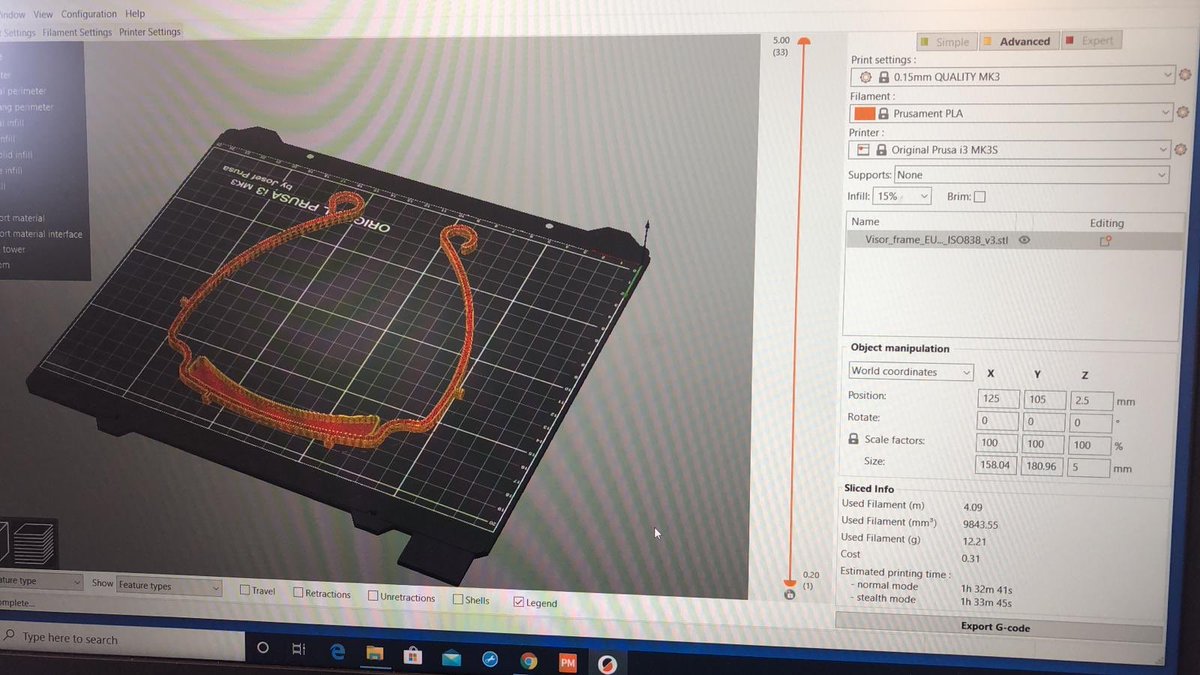This screenshot has height=675, width=1200.
Task: Click the Export G-code button
Action: click(999, 627)
